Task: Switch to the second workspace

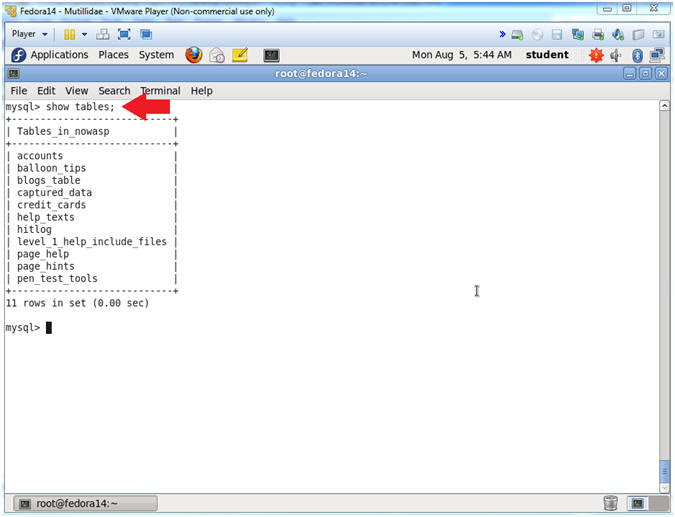Action: tap(659, 503)
